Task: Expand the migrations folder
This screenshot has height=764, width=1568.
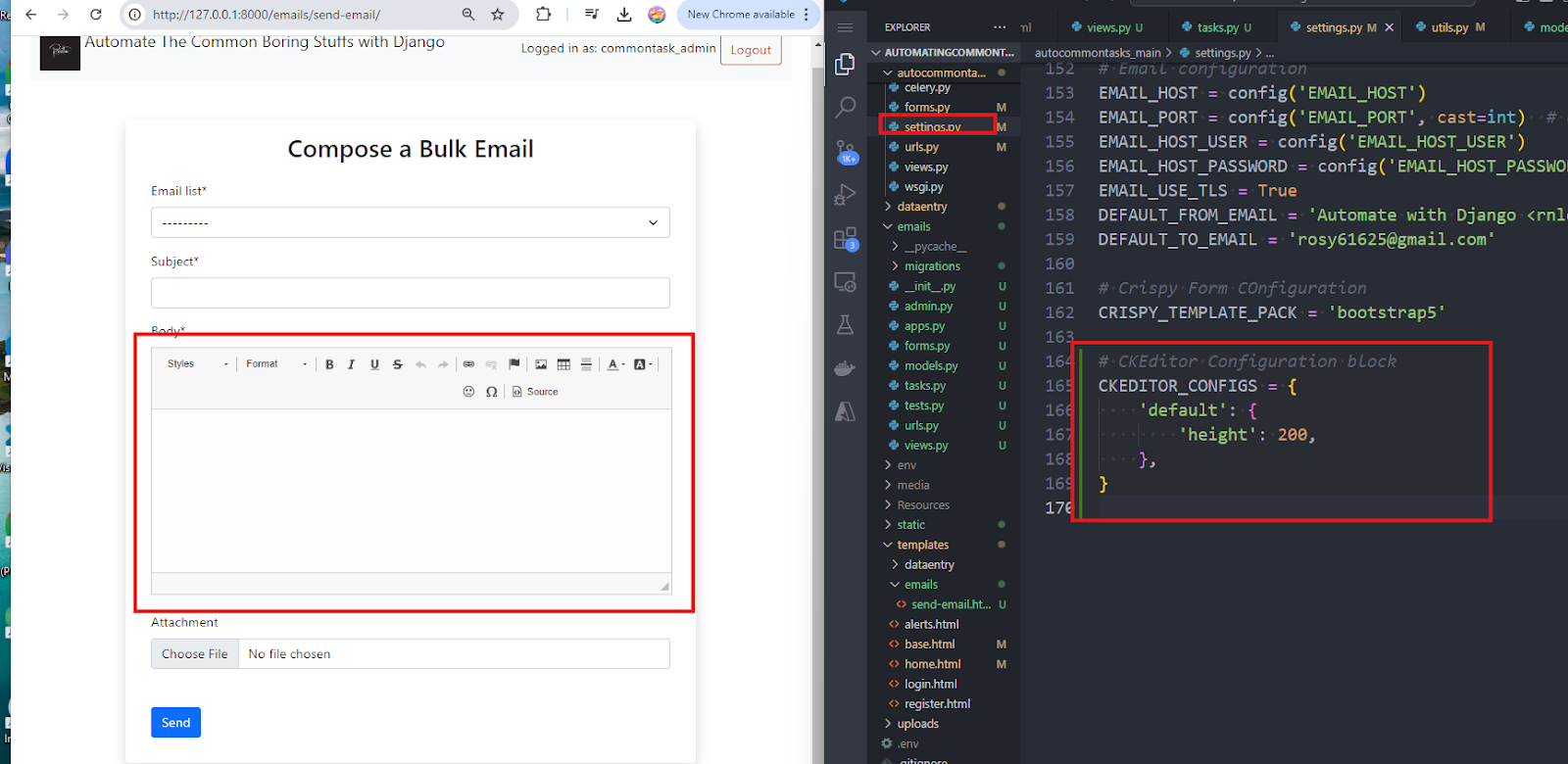Action: (931, 266)
